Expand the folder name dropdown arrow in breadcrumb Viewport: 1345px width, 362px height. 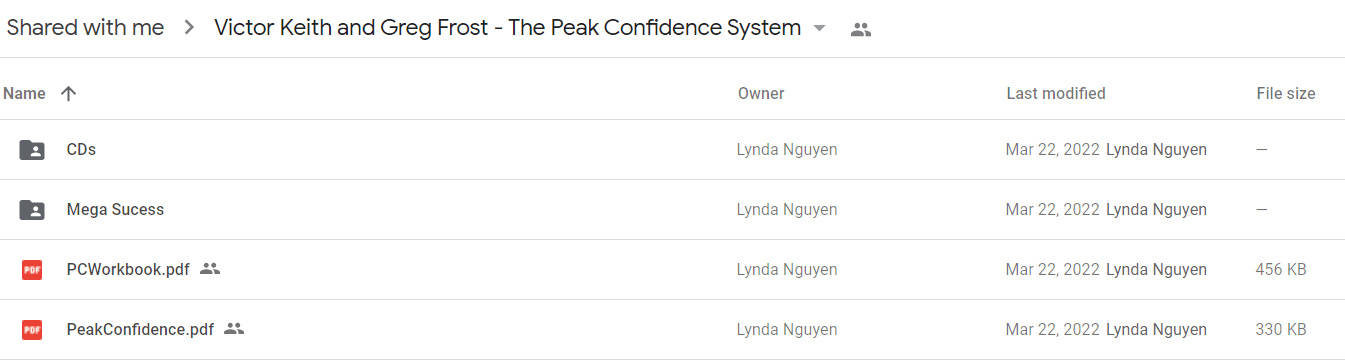(x=820, y=29)
